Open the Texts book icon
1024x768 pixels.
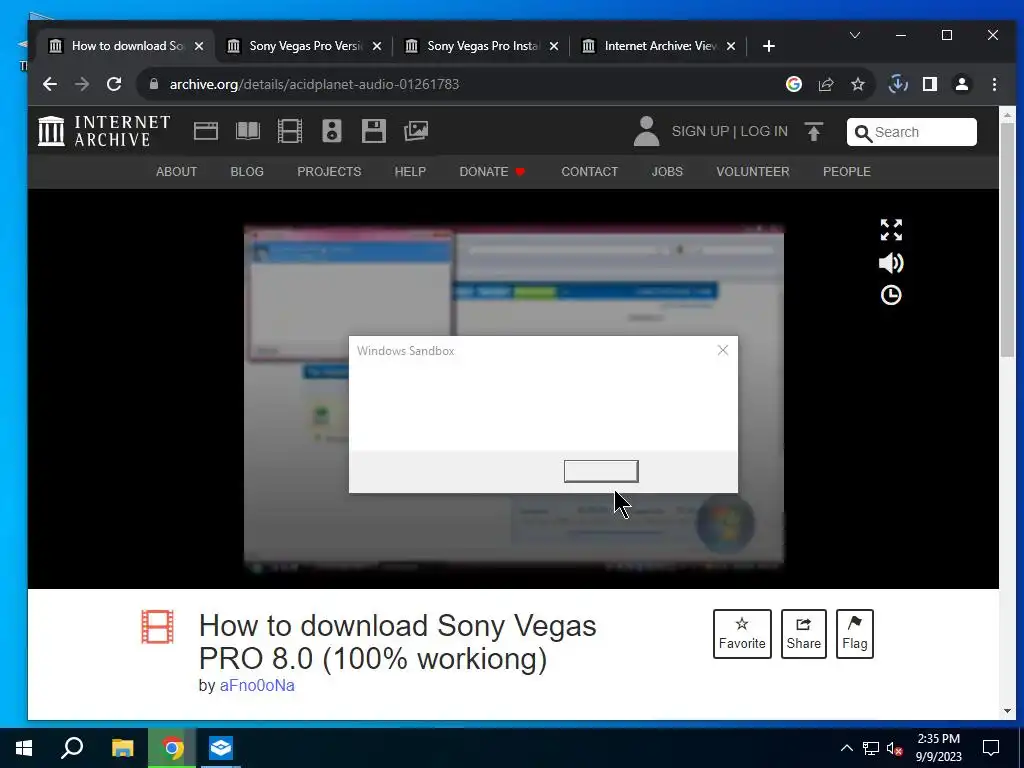coord(248,131)
